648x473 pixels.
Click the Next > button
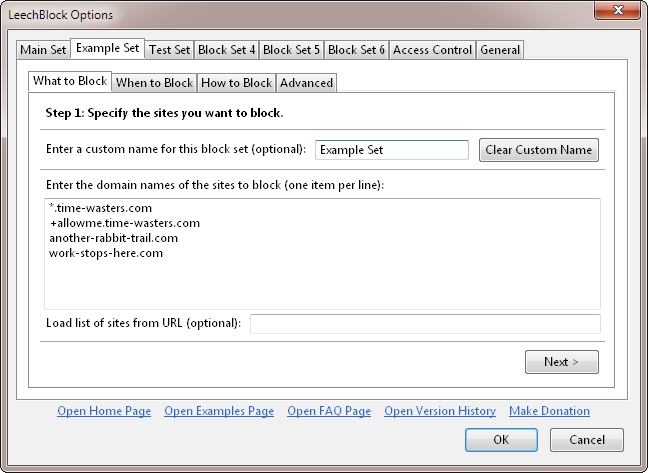(562, 362)
